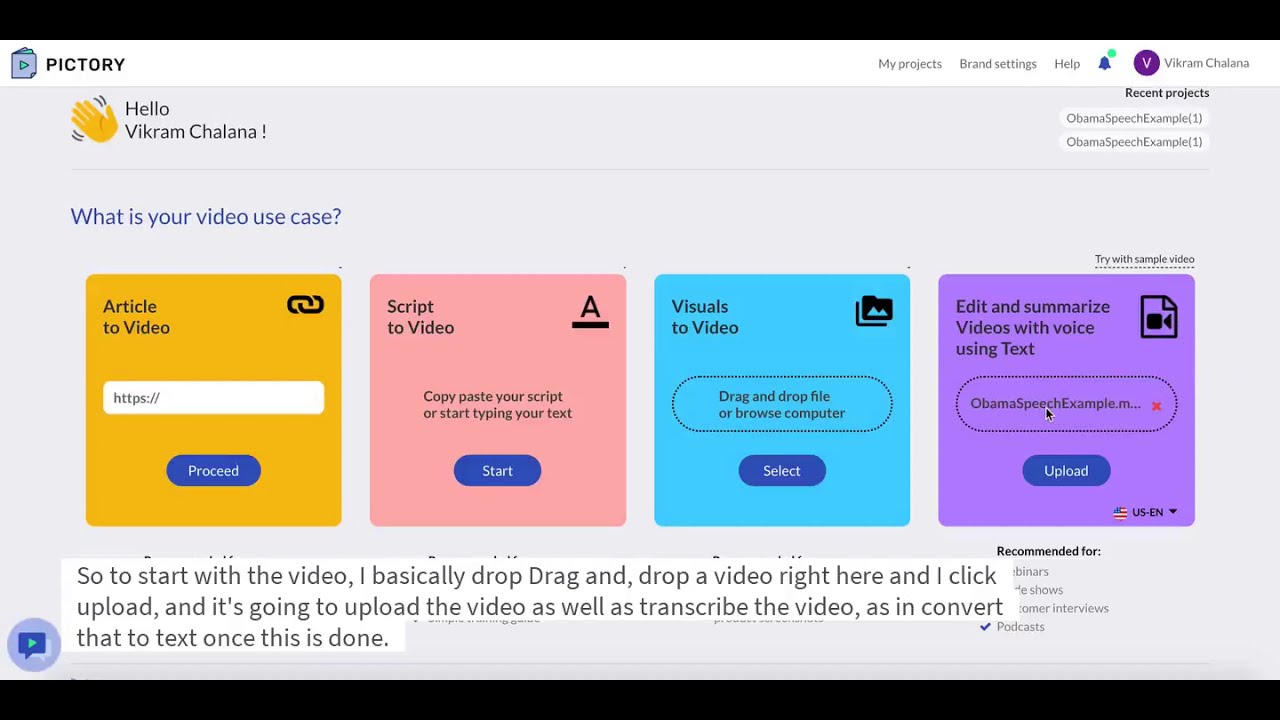
Task: Click the ObamaSpeechExample.m... file name
Action: [x=1055, y=403]
